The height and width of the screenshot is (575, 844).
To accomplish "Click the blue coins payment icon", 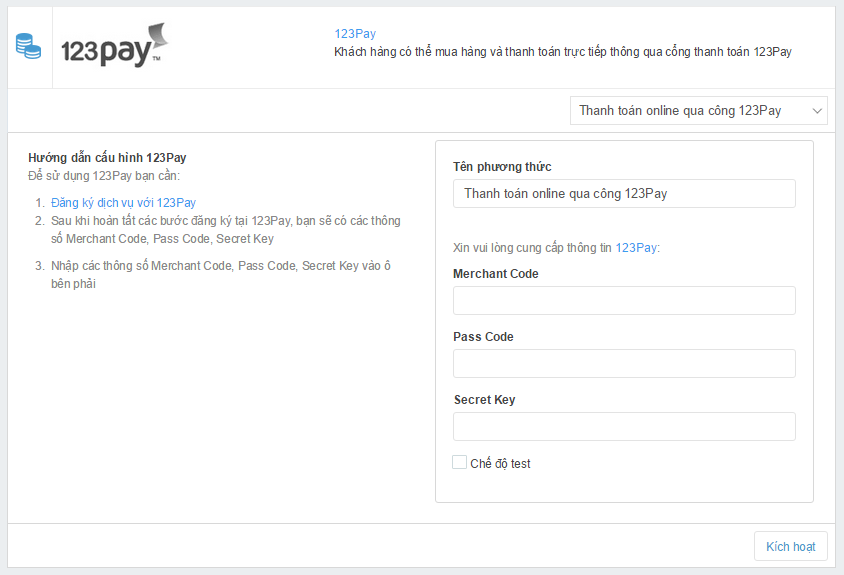I will (29, 46).
